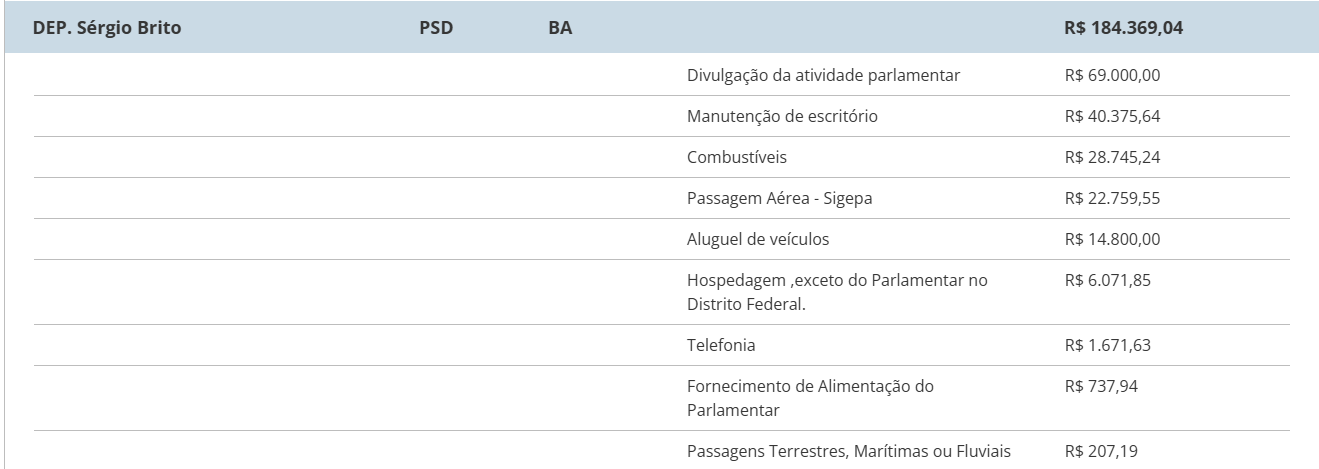1319x469 pixels.
Task: Open Passagem Aérea - Sigepa entry
Action: 780,198
